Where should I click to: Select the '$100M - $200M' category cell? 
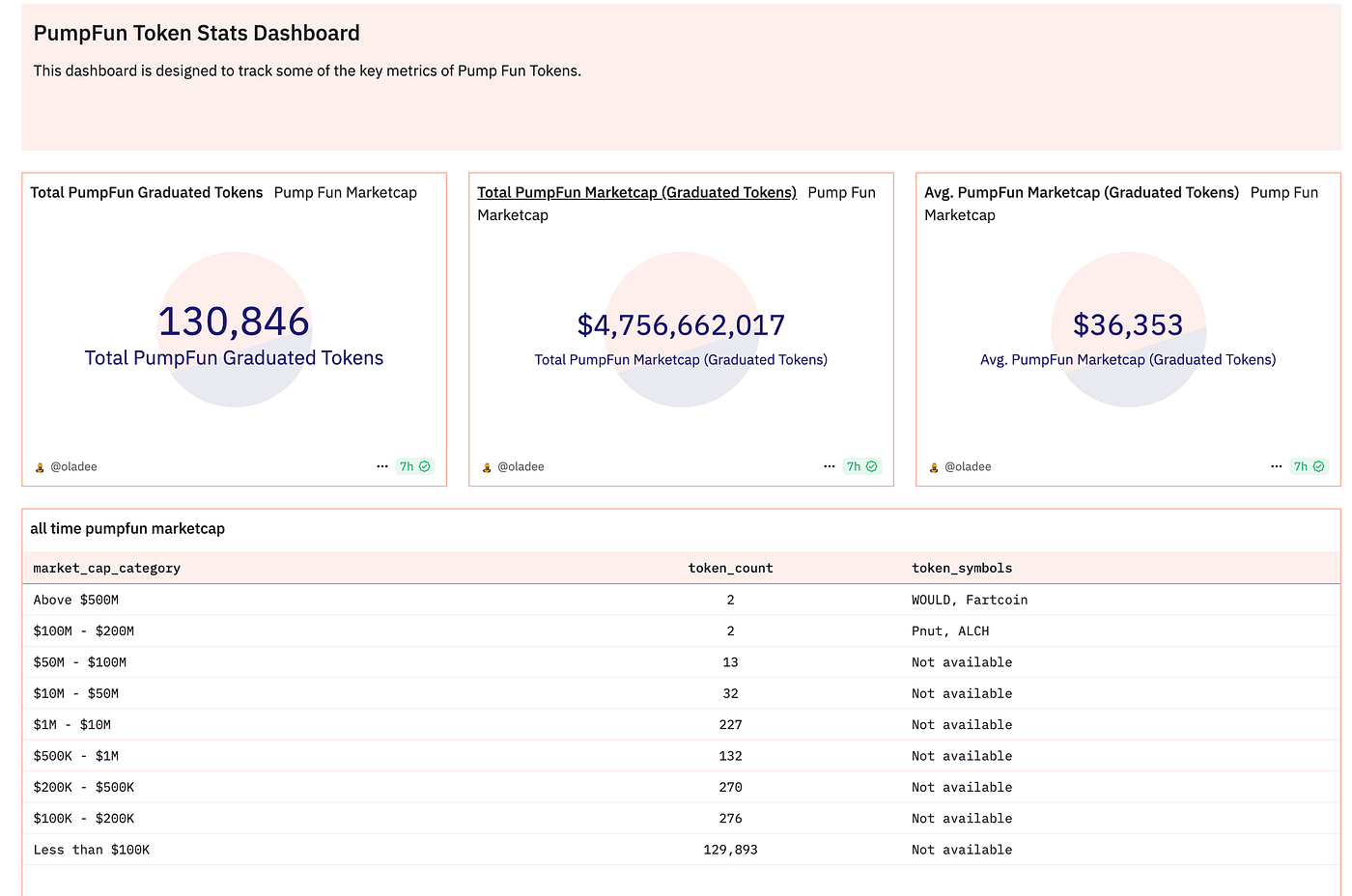point(84,630)
